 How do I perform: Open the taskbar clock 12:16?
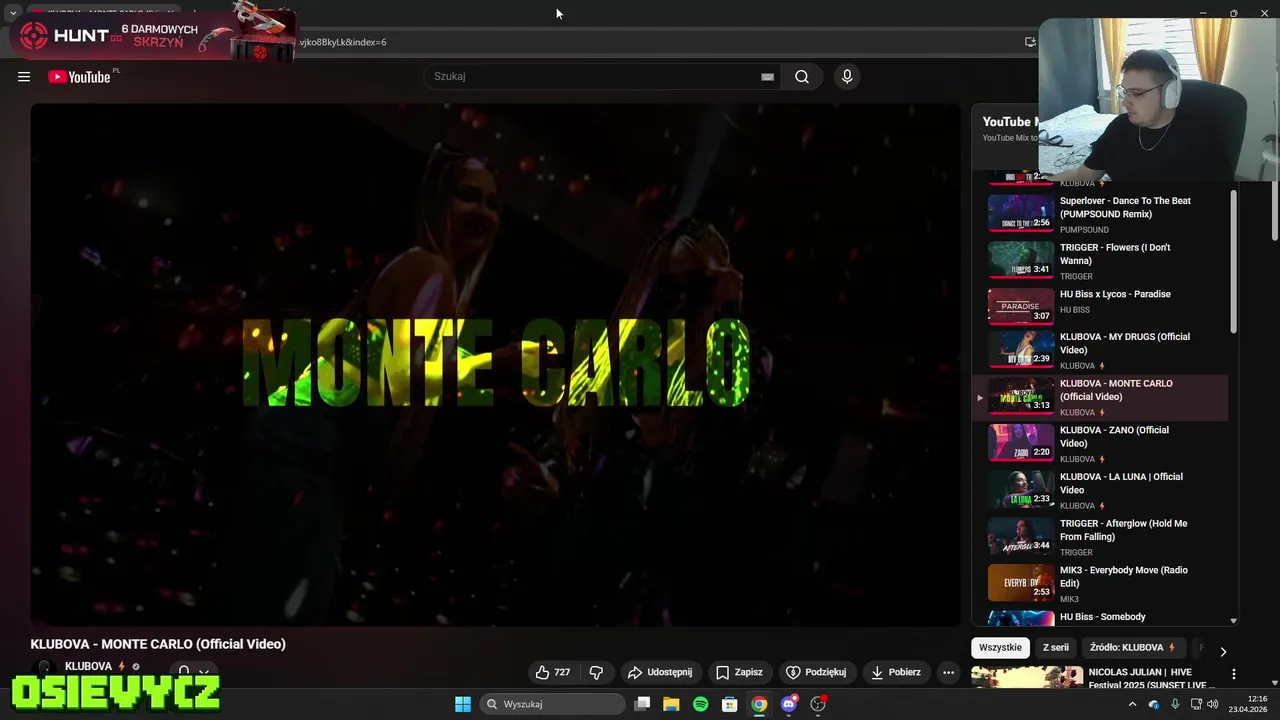coord(1248,704)
